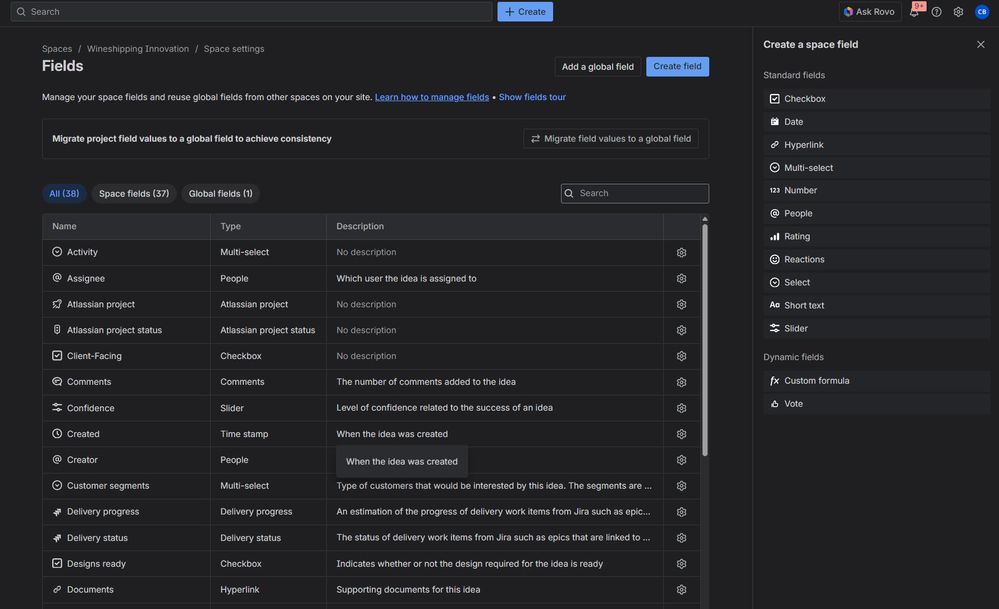Choose Checkbox standard field type
Screen dimensions: 999x609
[x=805, y=99]
